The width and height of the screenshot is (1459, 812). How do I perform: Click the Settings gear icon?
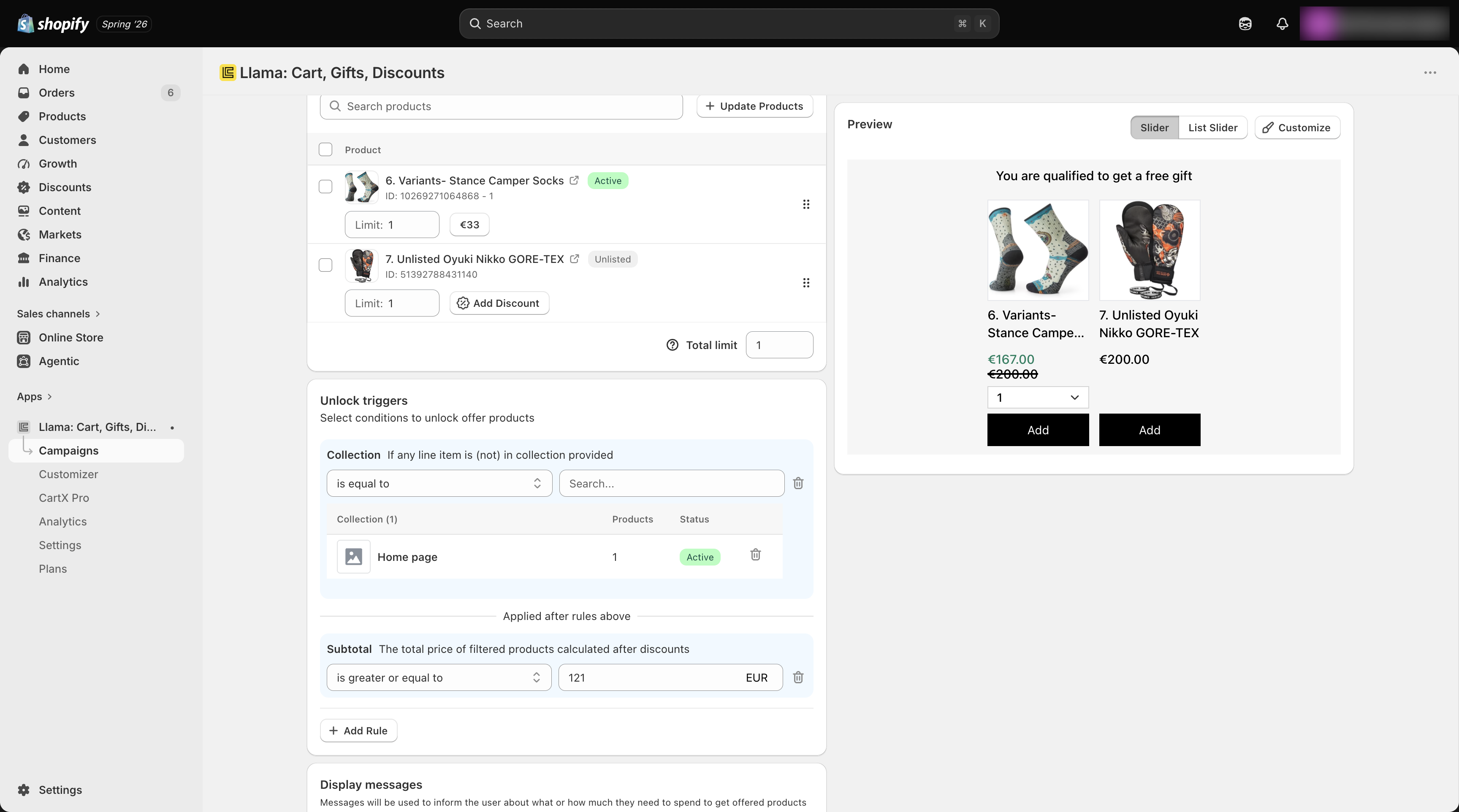point(24,790)
